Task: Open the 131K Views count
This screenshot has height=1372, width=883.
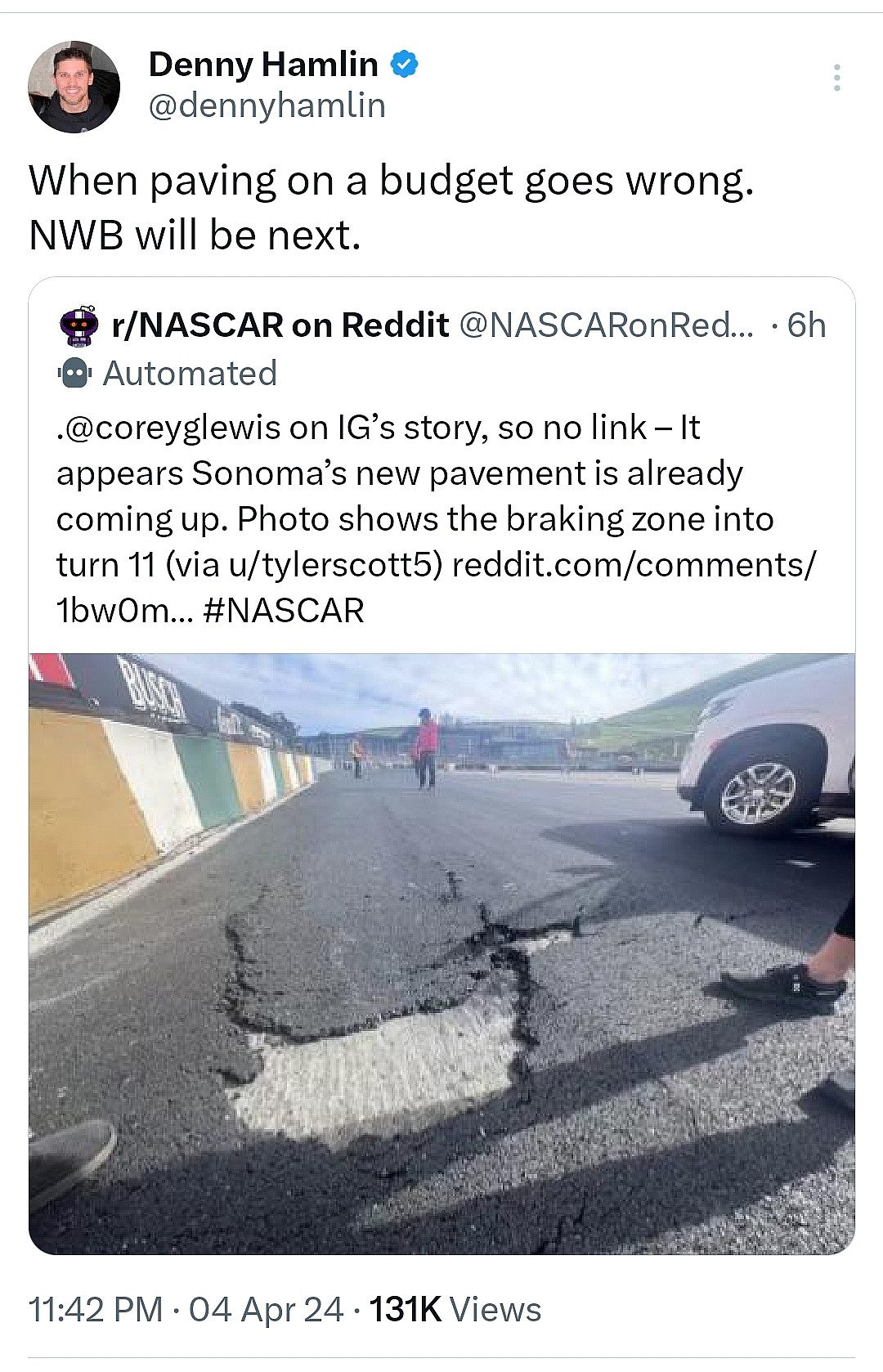Action: point(455,1309)
